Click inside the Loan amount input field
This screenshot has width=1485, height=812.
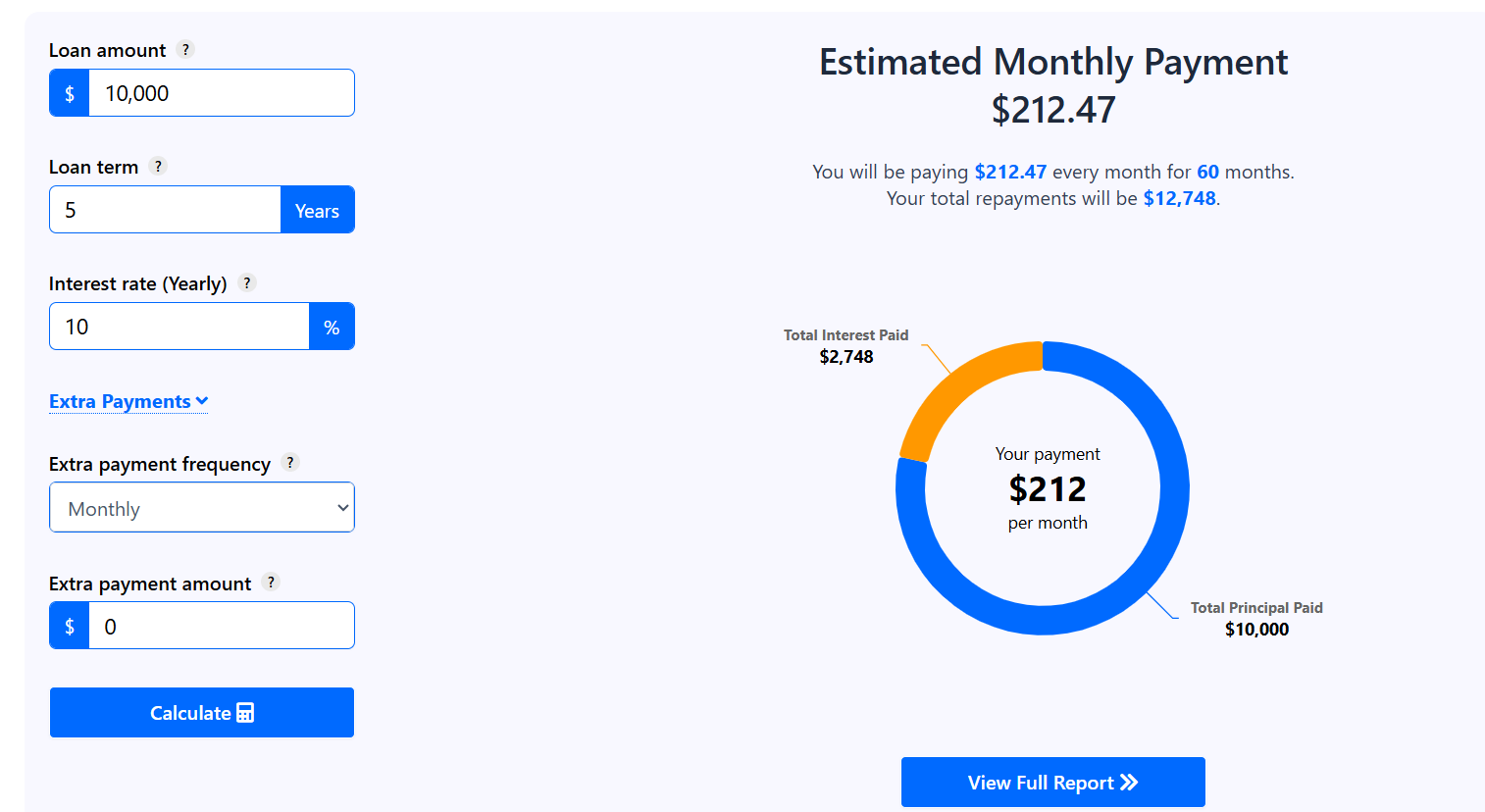click(221, 92)
